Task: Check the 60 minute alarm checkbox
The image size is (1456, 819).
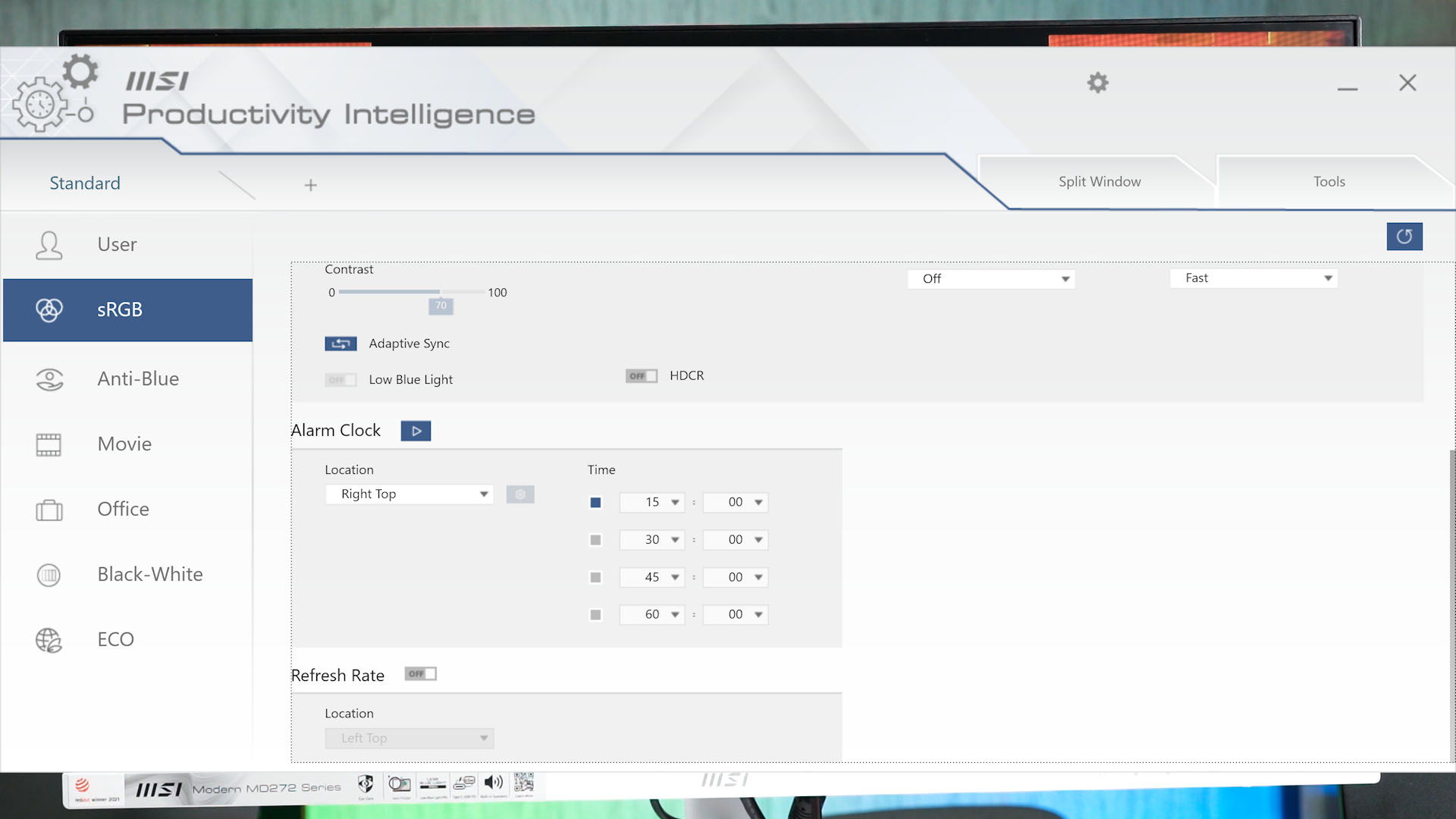Action: (595, 614)
